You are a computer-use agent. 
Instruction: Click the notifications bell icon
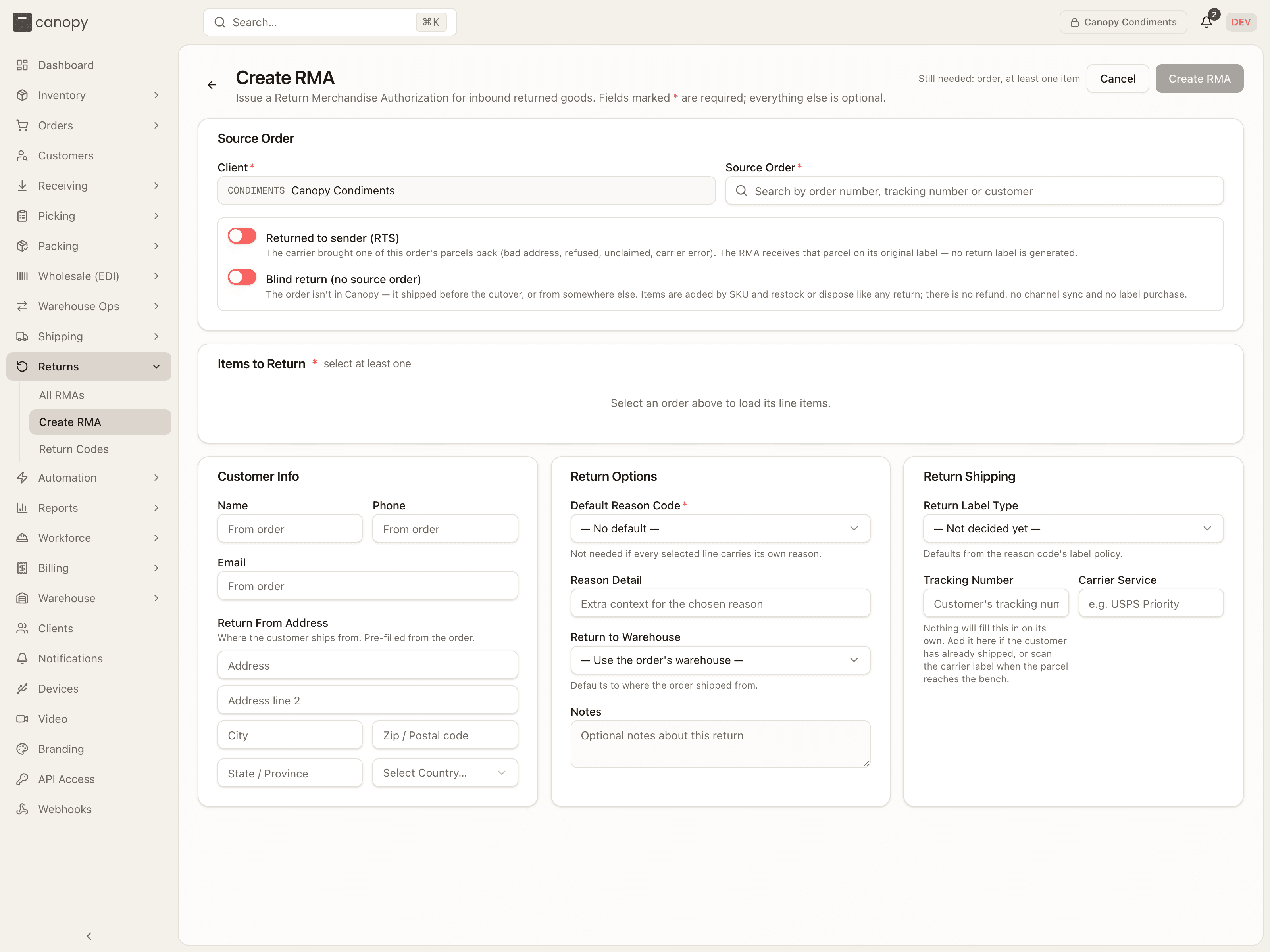click(1206, 22)
